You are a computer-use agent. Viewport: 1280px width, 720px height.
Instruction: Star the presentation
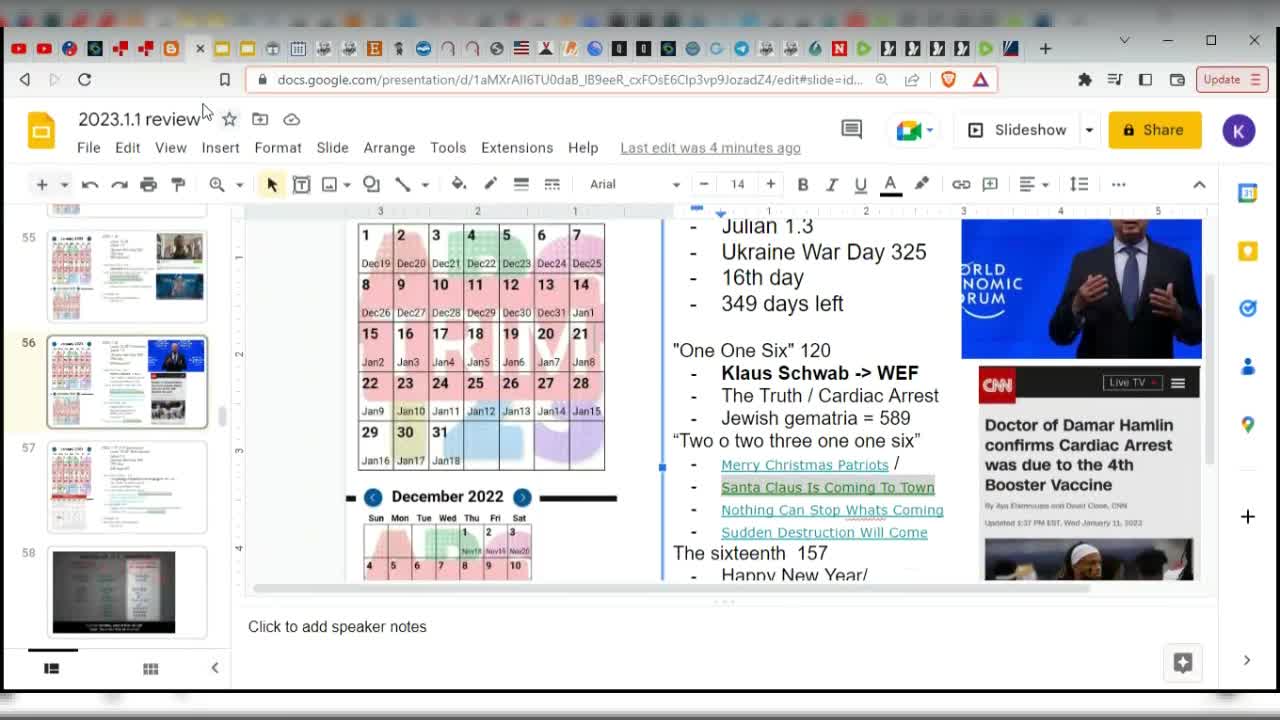point(229,119)
